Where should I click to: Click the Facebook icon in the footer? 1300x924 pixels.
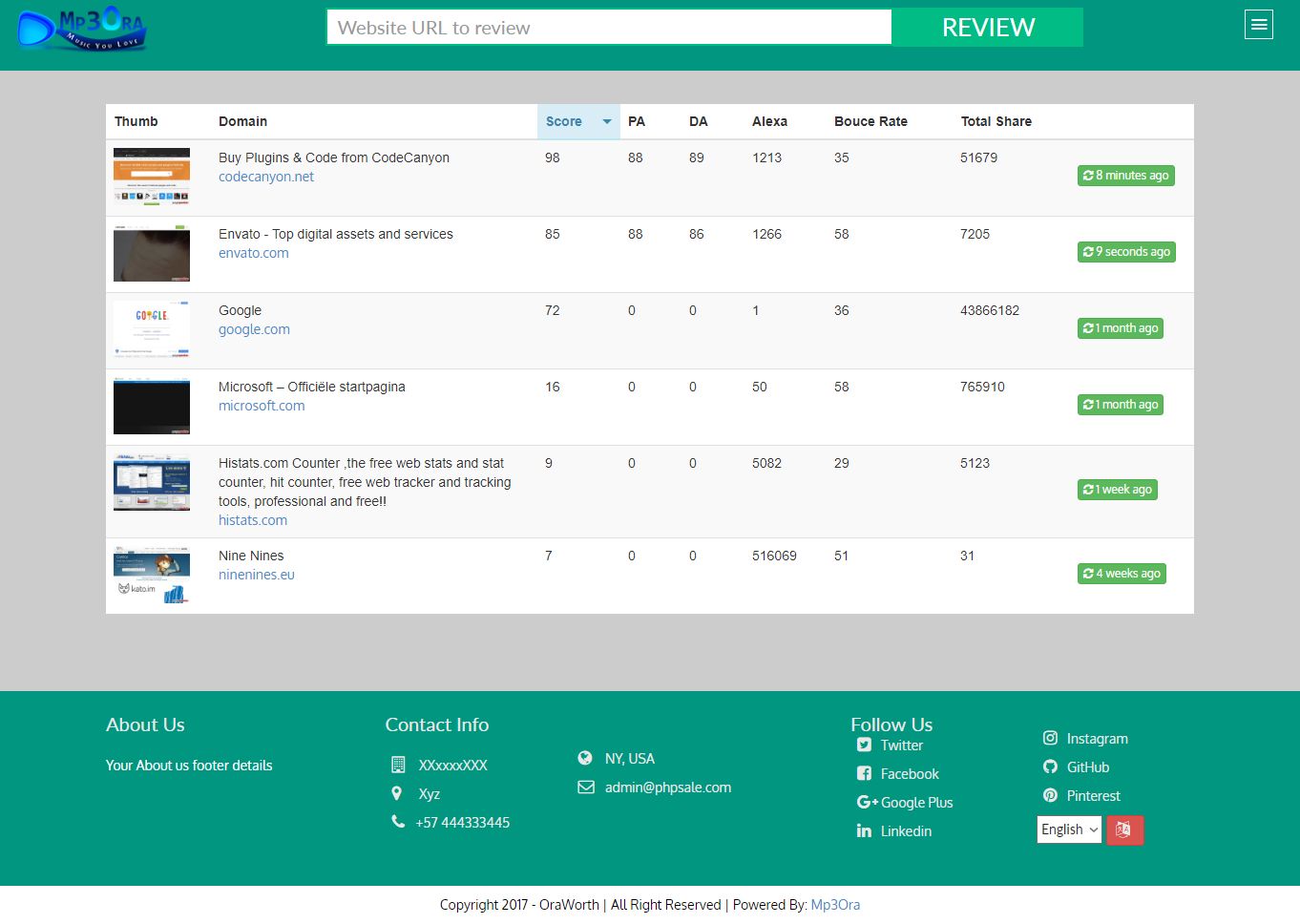[864, 774]
